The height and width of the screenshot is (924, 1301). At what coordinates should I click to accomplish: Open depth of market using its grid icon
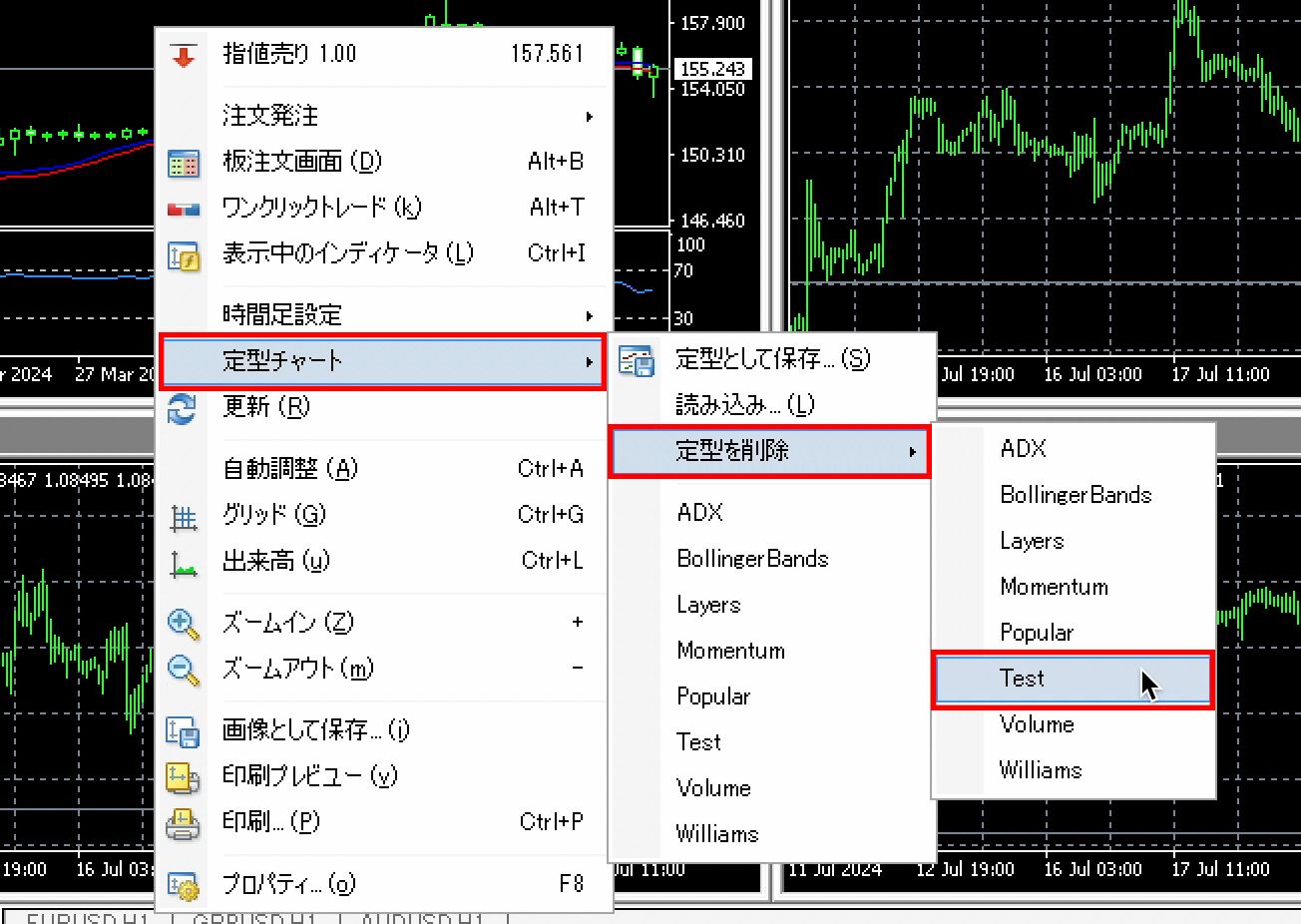click(184, 161)
